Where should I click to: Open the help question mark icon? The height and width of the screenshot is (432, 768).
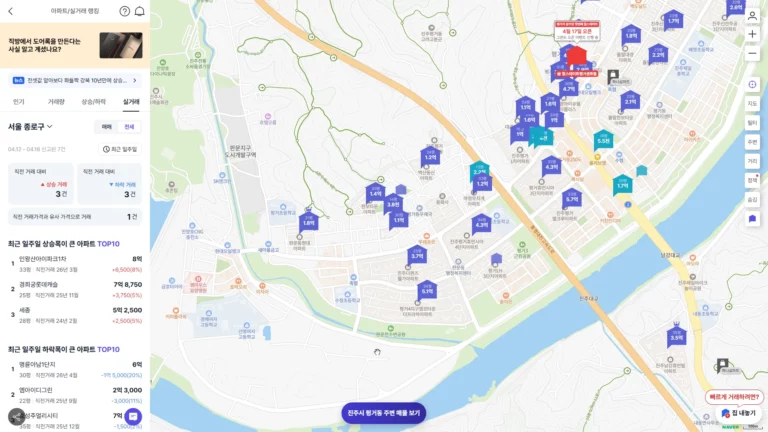pos(125,11)
